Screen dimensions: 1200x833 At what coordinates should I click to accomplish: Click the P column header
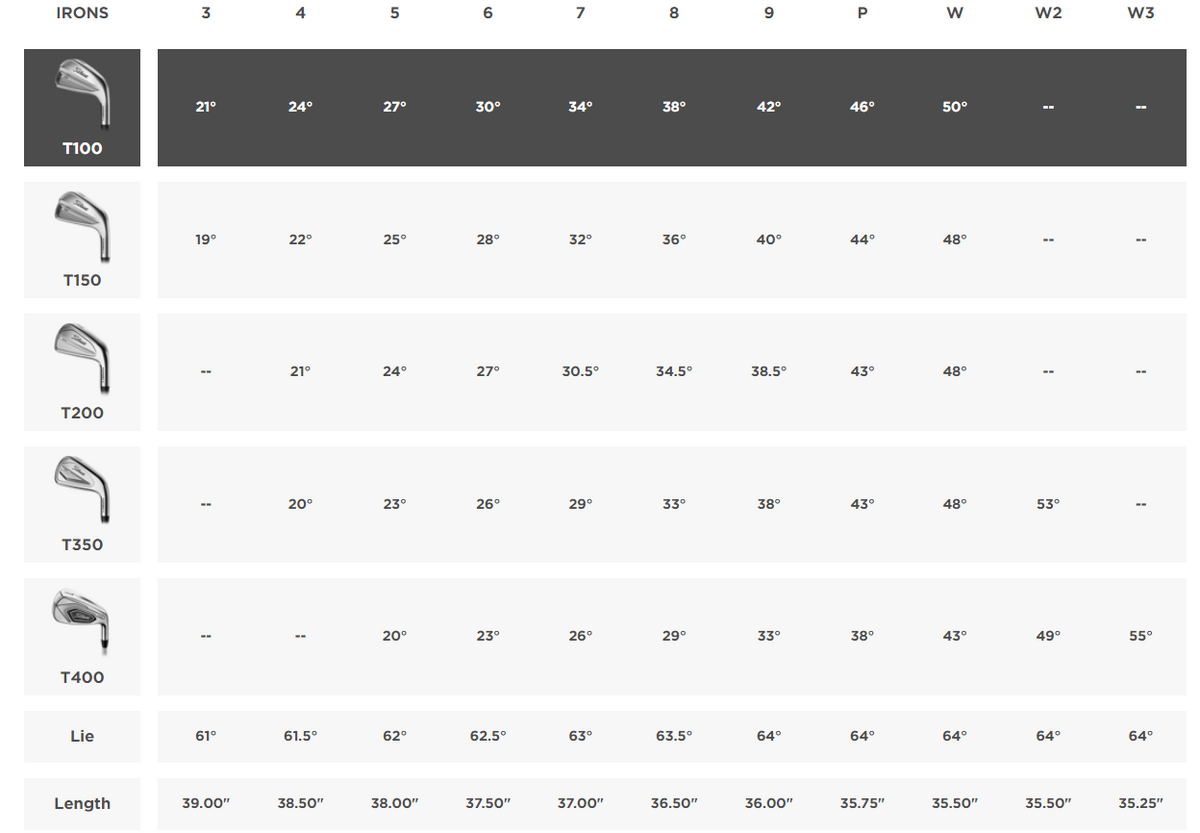click(862, 13)
